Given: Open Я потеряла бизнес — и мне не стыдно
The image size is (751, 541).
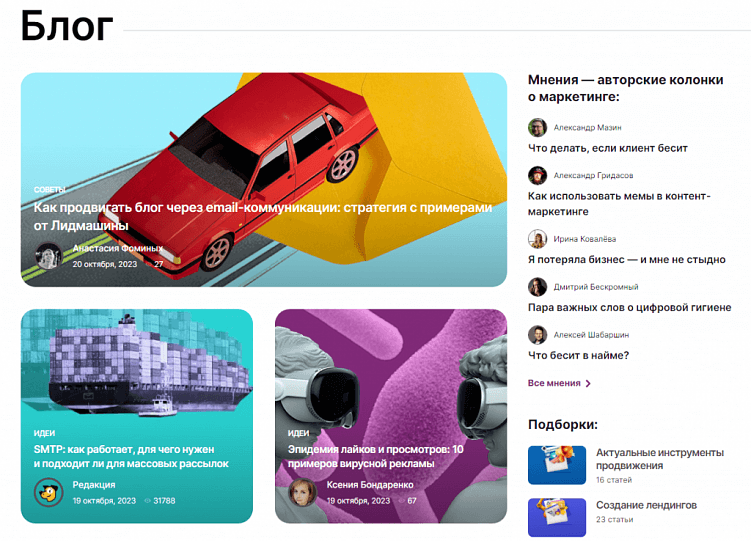Looking at the screenshot, I should tap(626, 259).
